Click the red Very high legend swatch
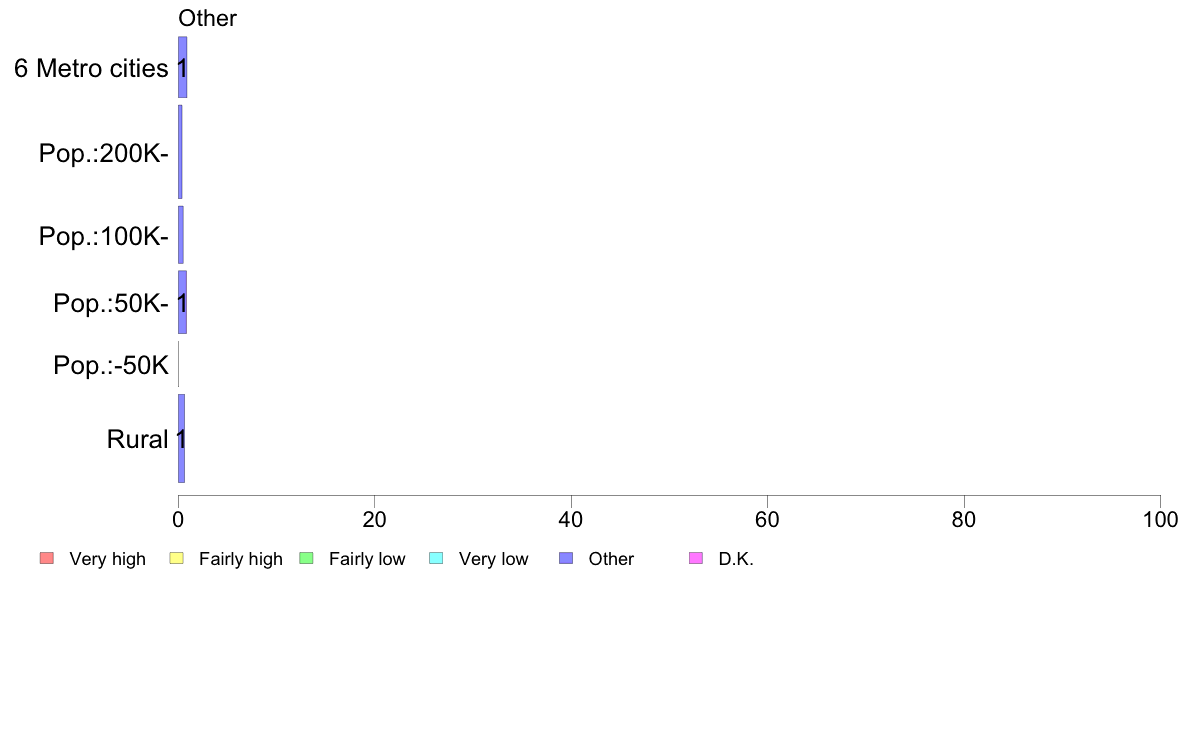 (x=47, y=559)
